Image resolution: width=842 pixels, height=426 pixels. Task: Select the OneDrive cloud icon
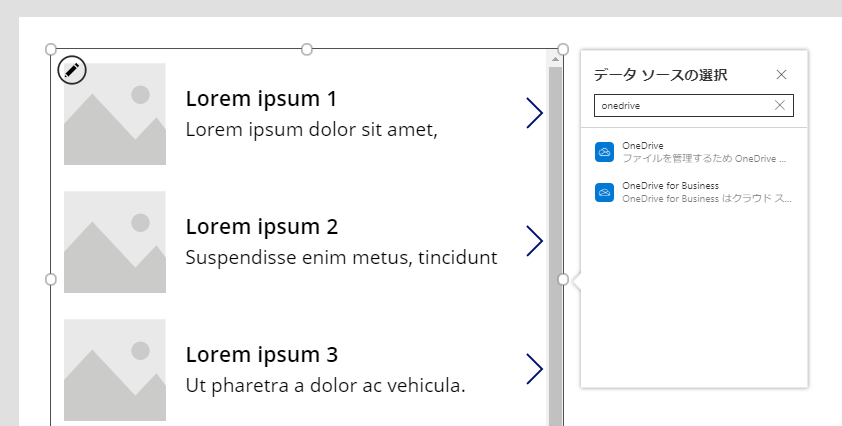[x=604, y=152]
